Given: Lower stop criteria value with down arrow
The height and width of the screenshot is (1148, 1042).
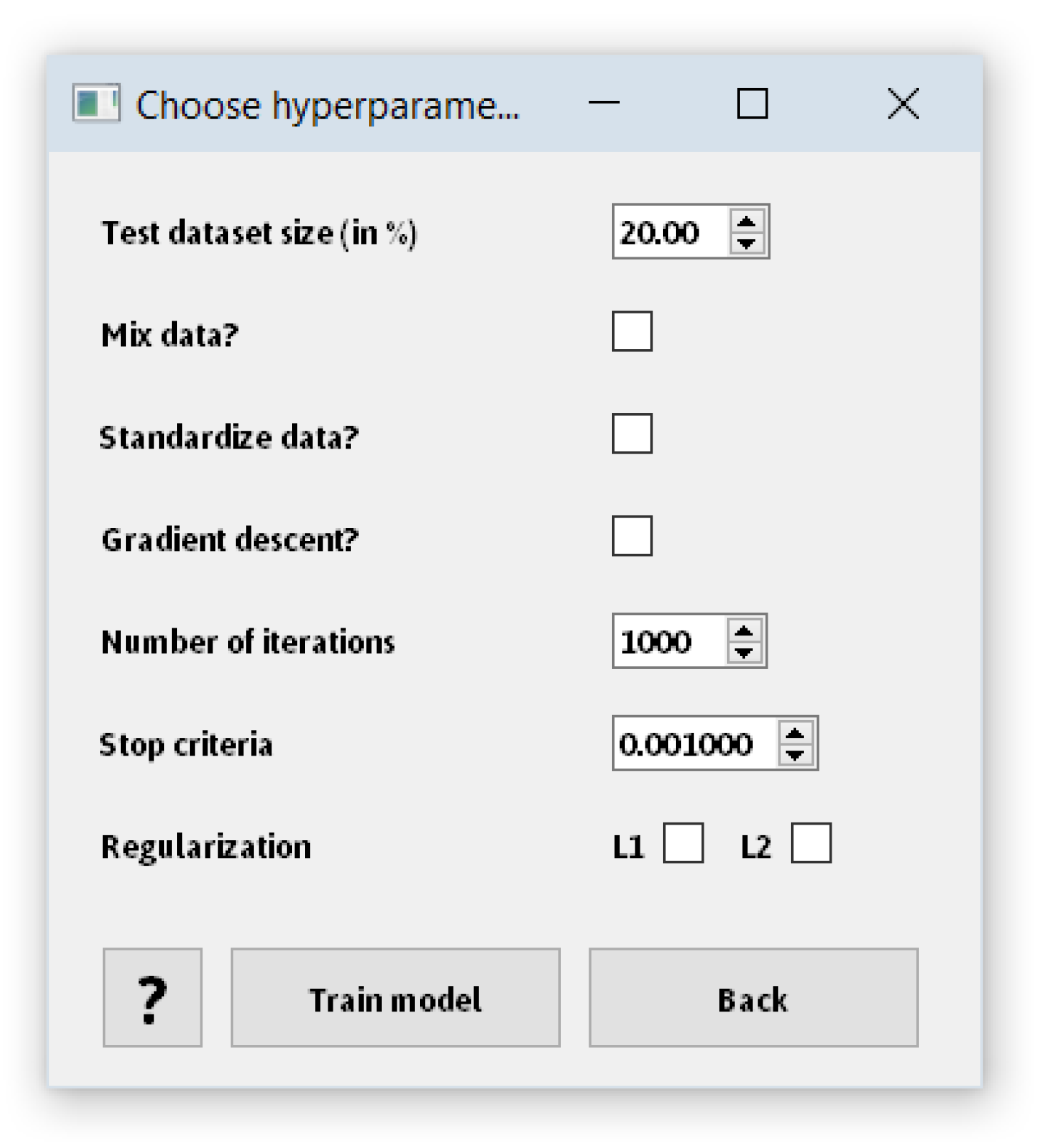Looking at the screenshot, I should pos(795,754).
